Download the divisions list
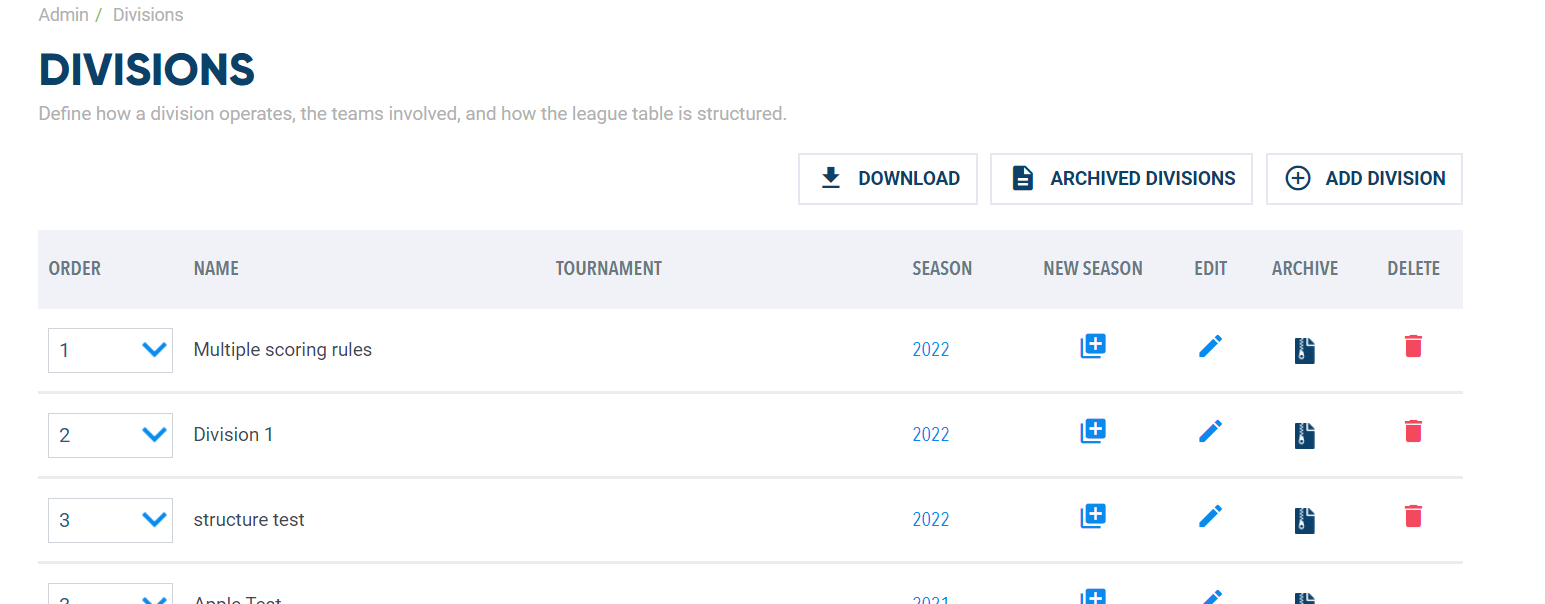Screen dimensions: 1545x604 click(x=888, y=179)
